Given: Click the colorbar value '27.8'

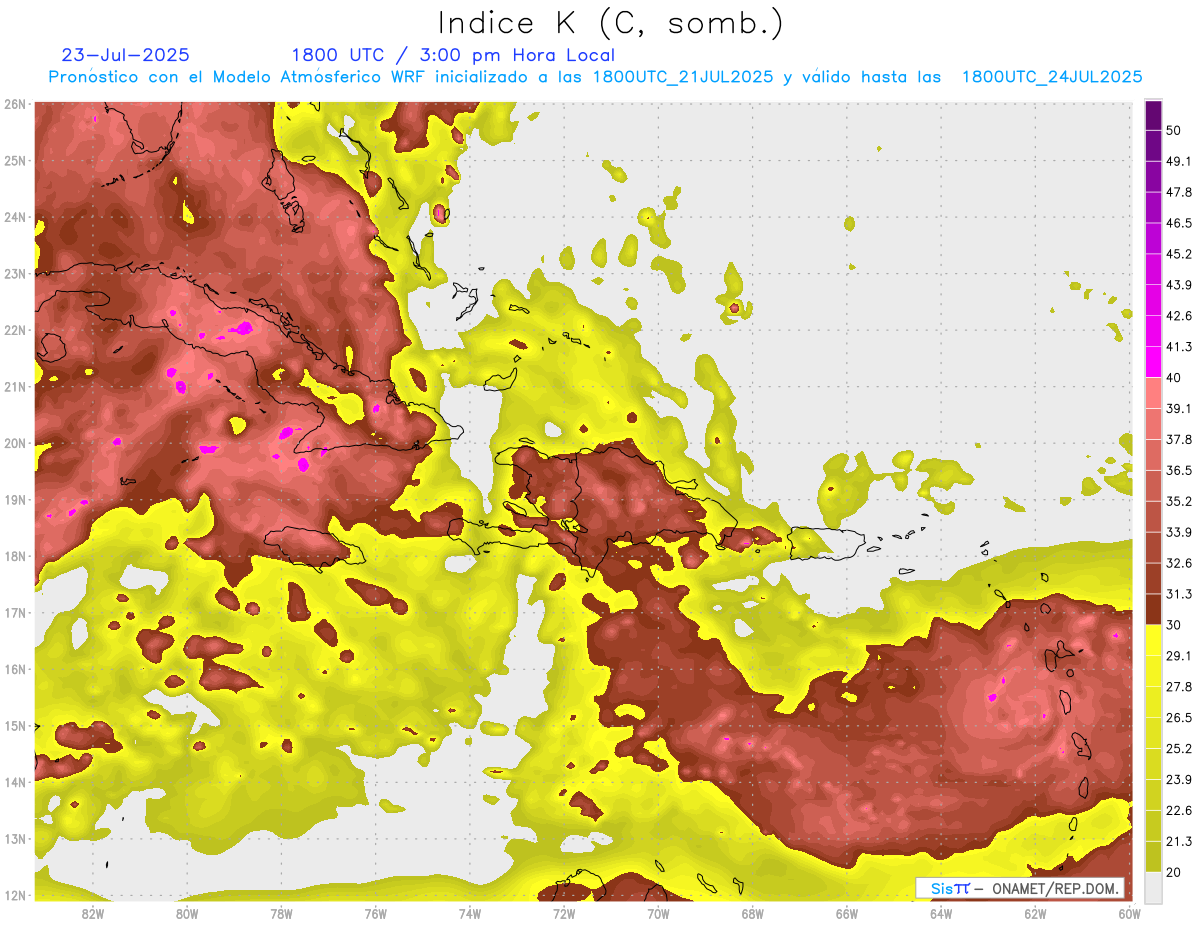Looking at the screenshot, I should tap(1178, 686).
